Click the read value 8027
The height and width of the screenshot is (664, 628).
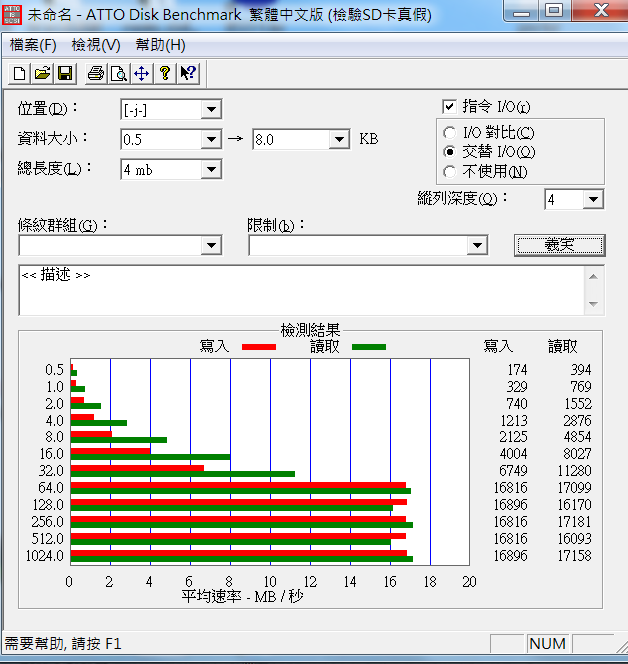tap(577, 454)
